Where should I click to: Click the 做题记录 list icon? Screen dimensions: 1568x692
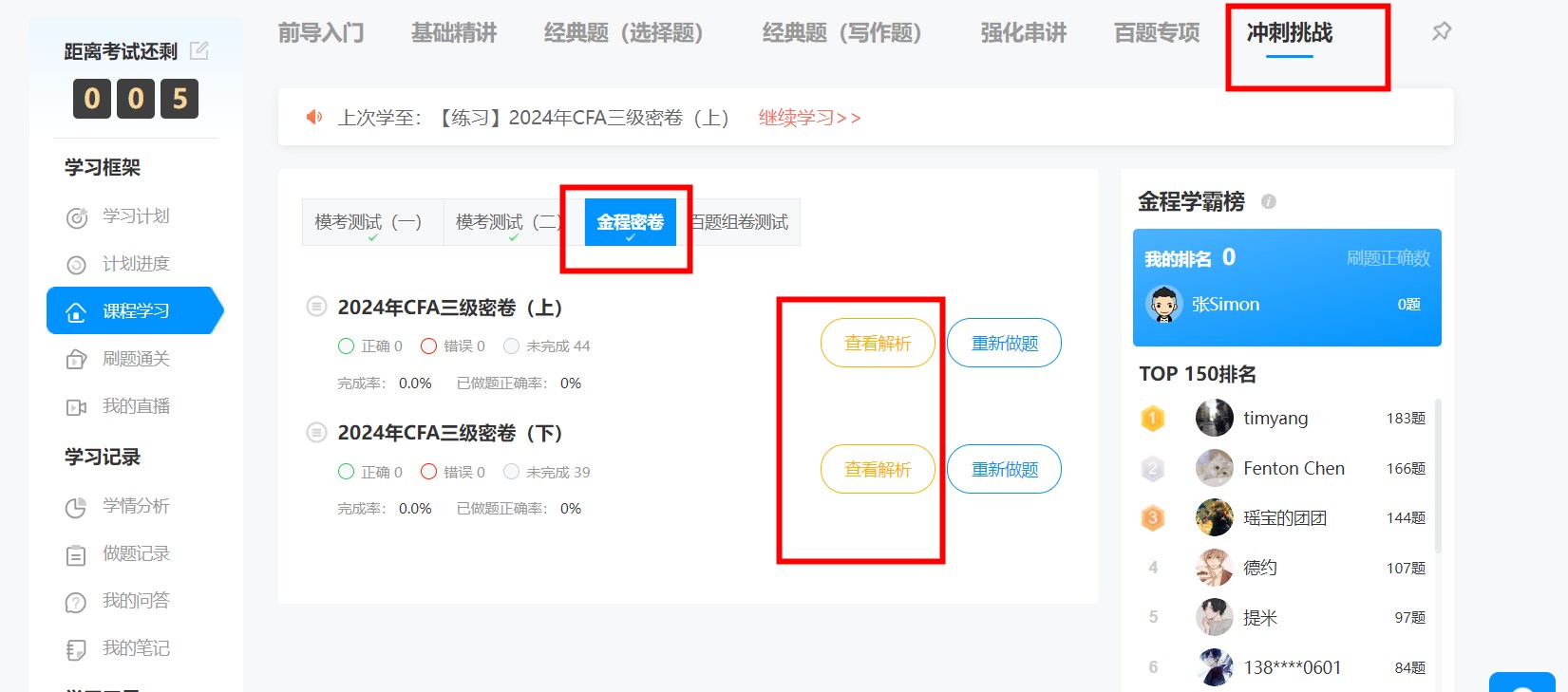76,554
